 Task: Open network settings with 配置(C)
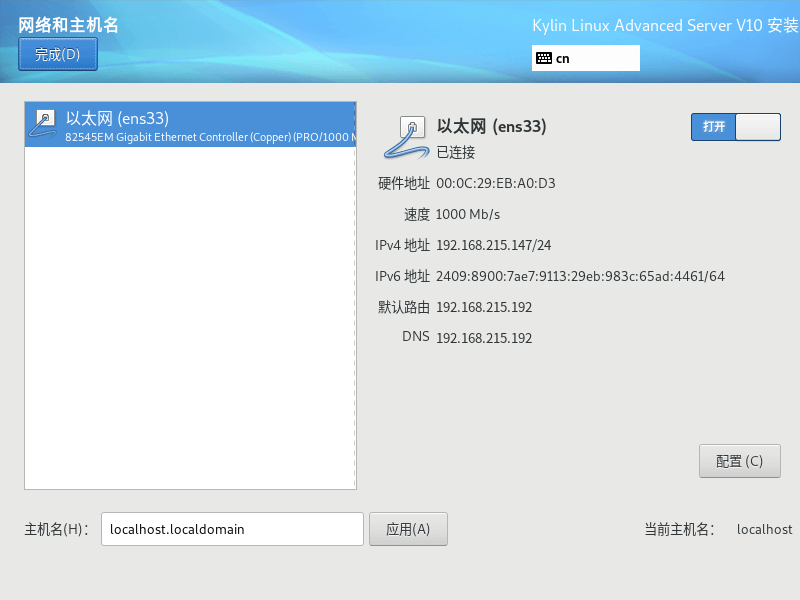click(739, 461)
